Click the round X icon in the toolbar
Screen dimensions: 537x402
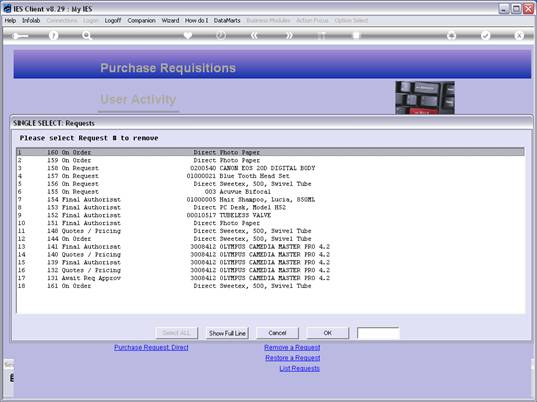[x=519, y=36]
